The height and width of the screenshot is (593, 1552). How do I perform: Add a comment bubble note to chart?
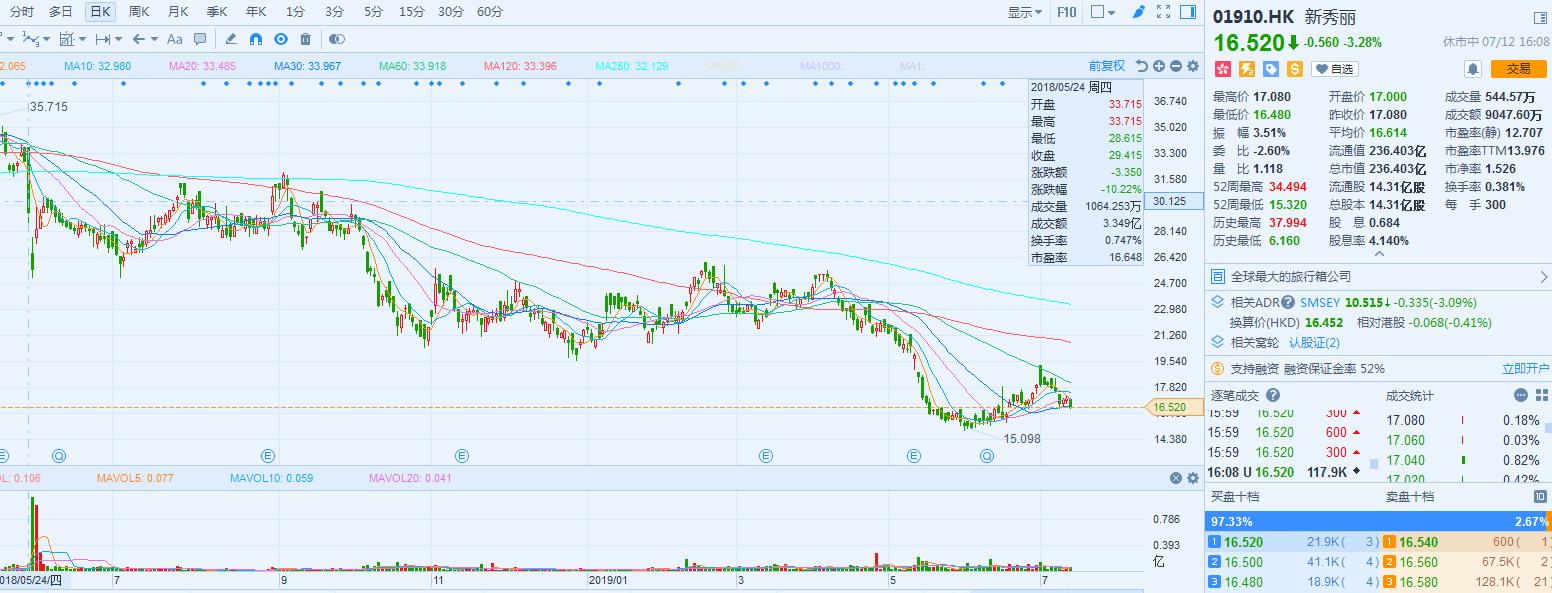tap(200, 40)
